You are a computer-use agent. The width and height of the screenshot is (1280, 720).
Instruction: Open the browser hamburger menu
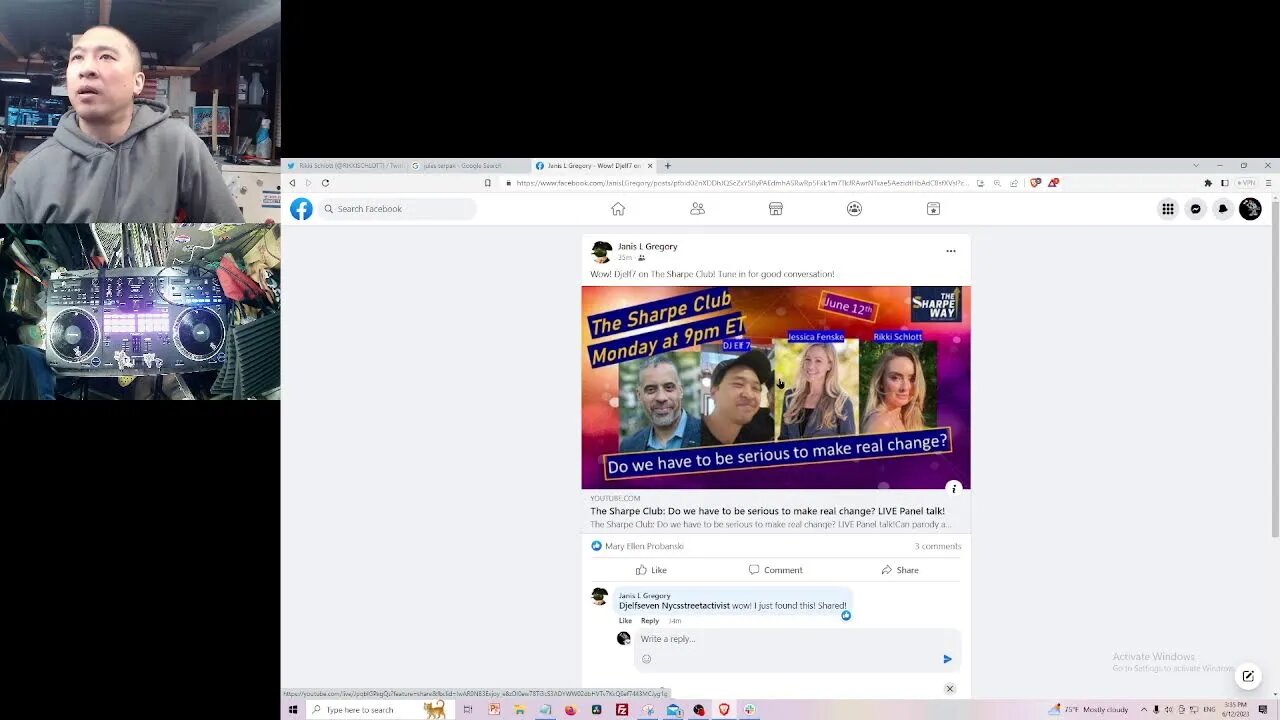click(1268, 183)
